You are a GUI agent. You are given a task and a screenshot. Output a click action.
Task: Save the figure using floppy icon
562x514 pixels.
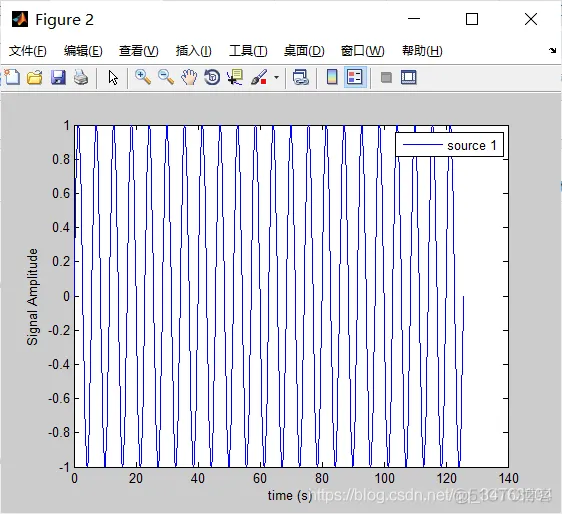click(58, 77)
